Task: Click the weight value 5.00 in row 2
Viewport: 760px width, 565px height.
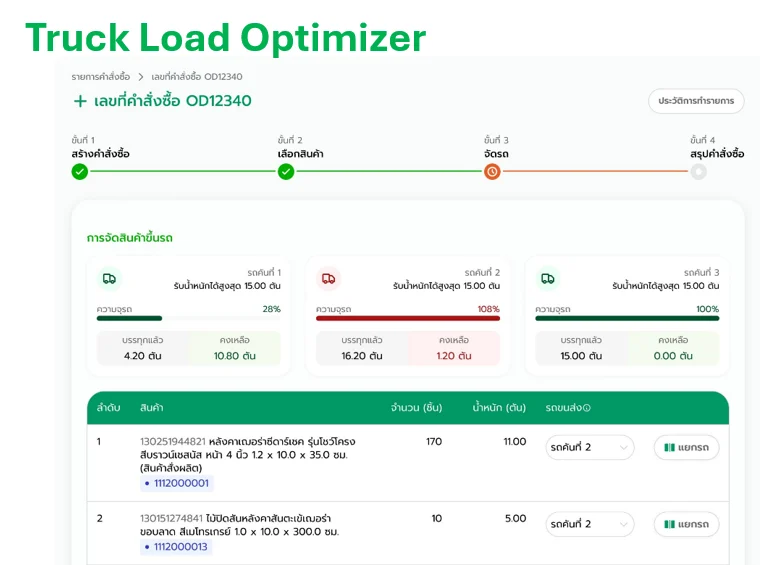Action: click(516, 518)
